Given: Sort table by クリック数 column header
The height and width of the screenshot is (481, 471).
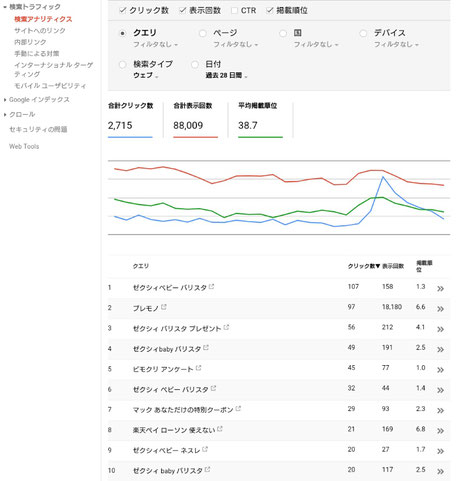Looking at the screenshot, I should tap(363, 266).
